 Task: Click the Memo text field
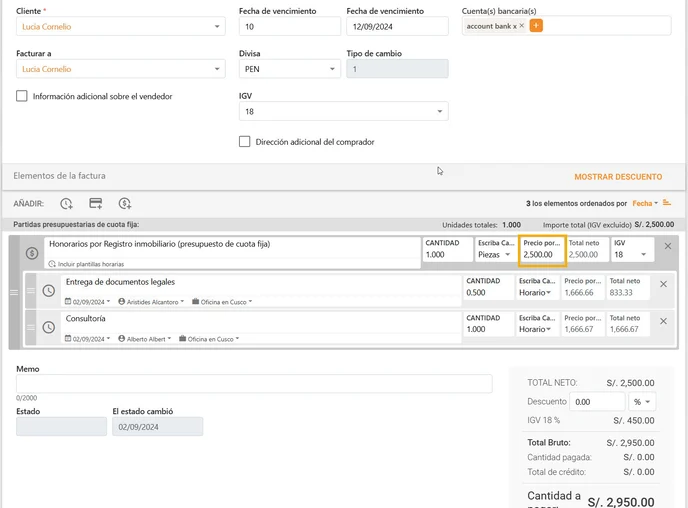(x=254, y=384)
